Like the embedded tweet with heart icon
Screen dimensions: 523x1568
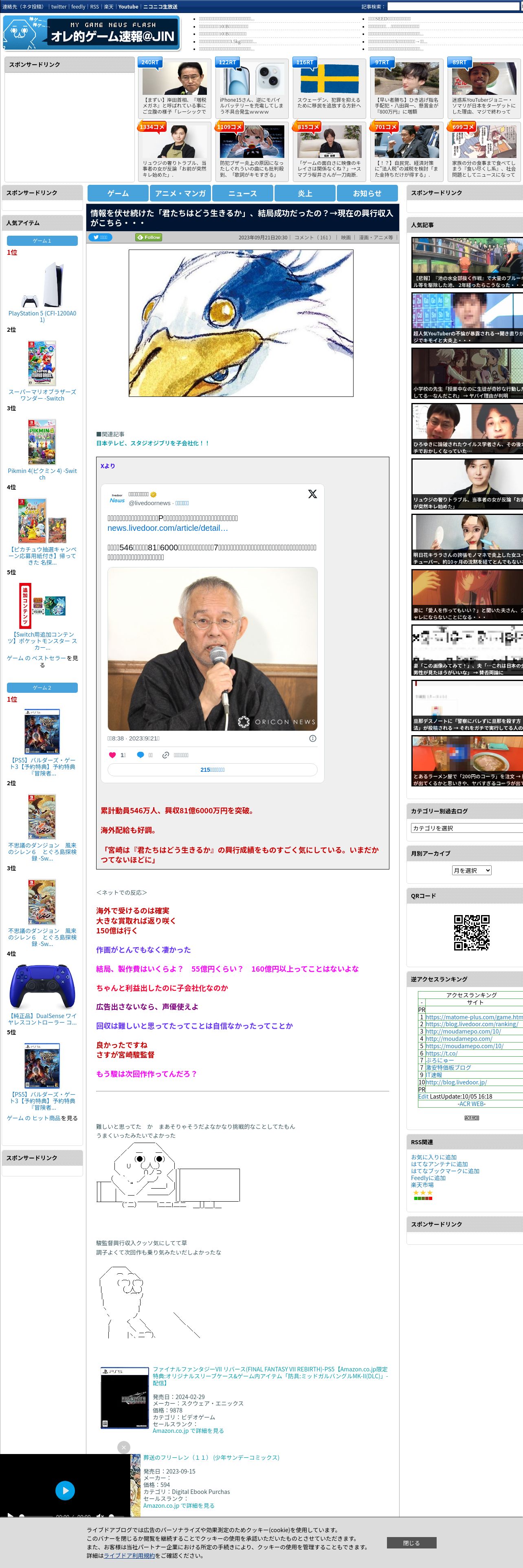click(x=112, y=755)
